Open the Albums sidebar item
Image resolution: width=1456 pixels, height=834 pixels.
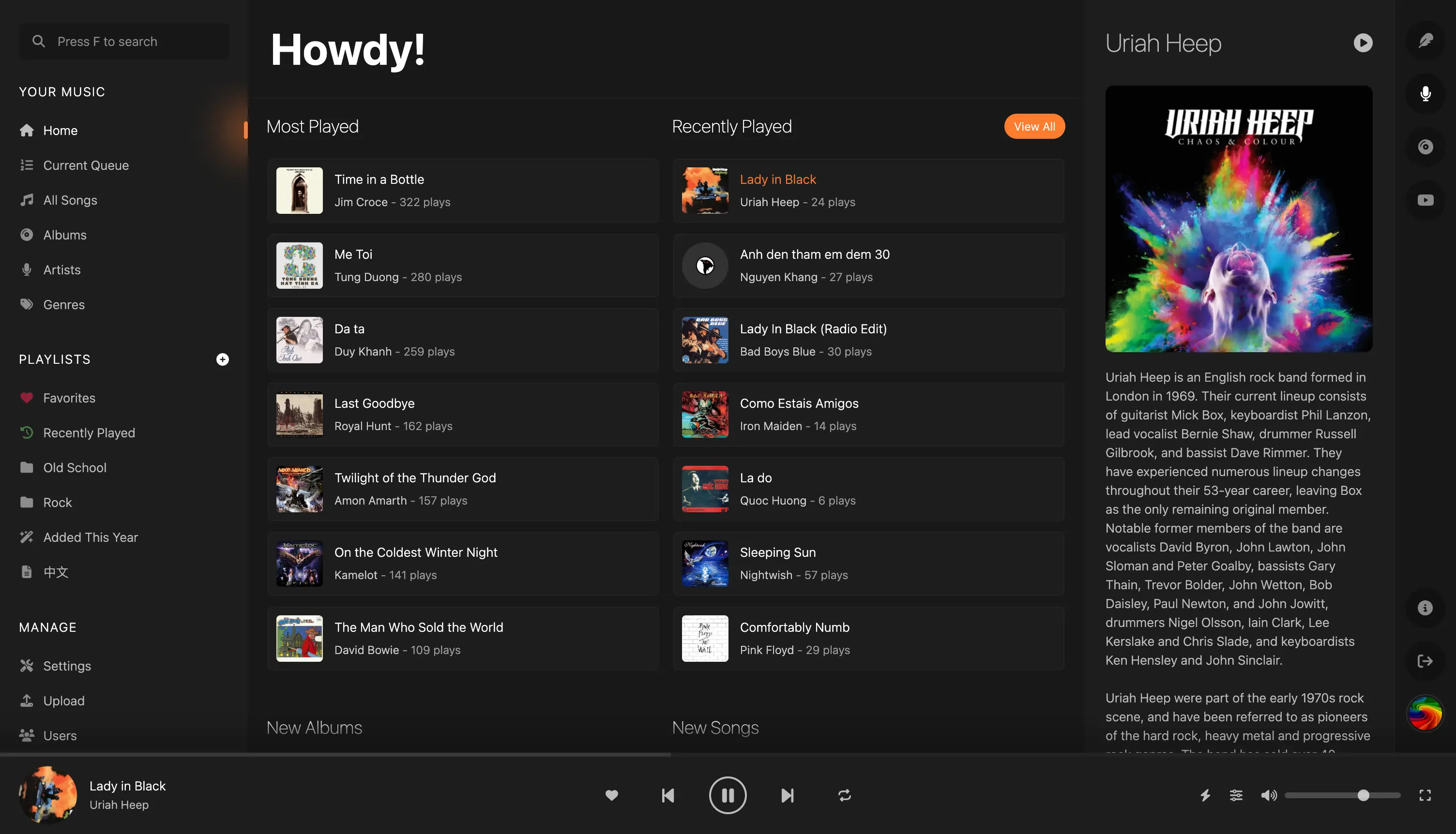point(65,235)
